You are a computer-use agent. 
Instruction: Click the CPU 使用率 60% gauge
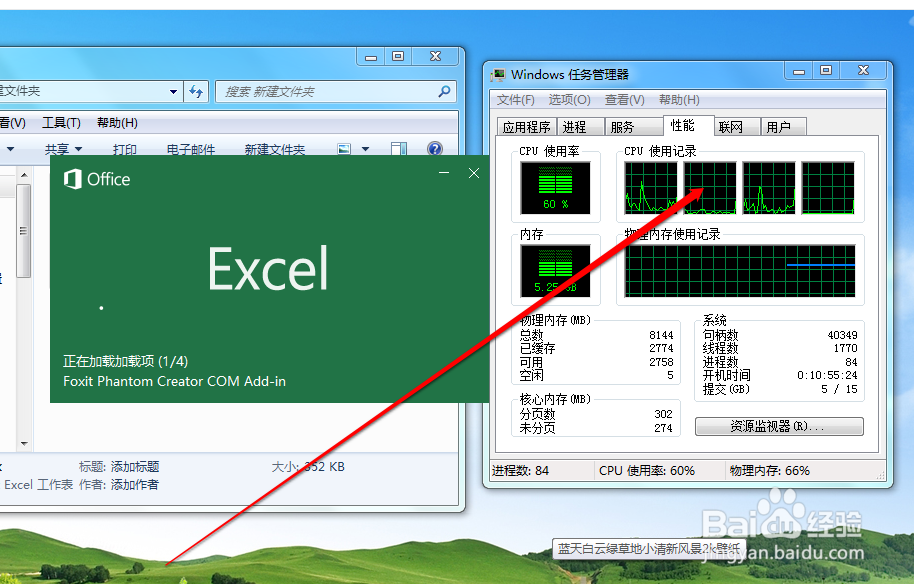[555, 188]
